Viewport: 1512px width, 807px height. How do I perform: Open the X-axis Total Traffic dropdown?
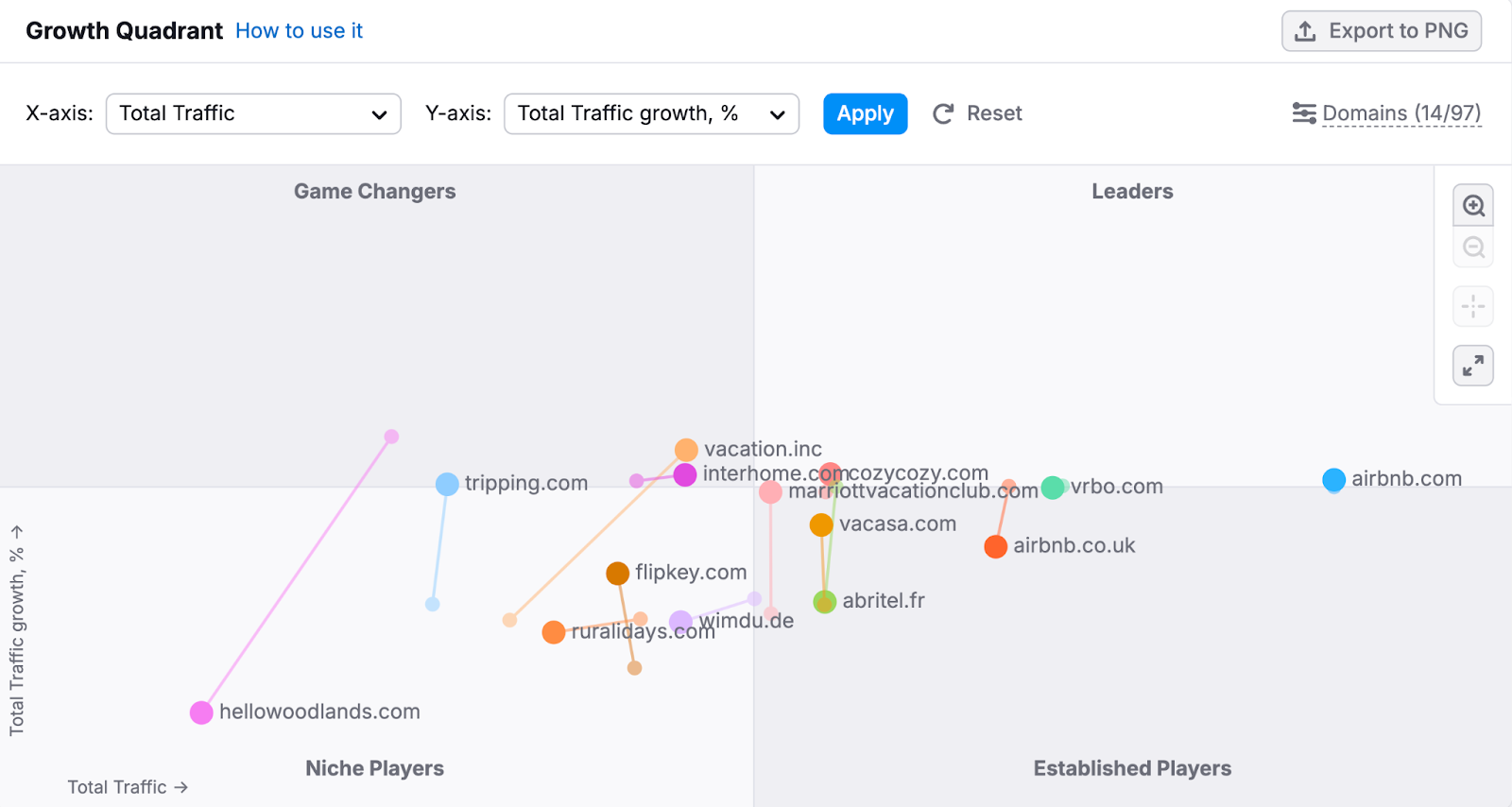coord(253,113)
